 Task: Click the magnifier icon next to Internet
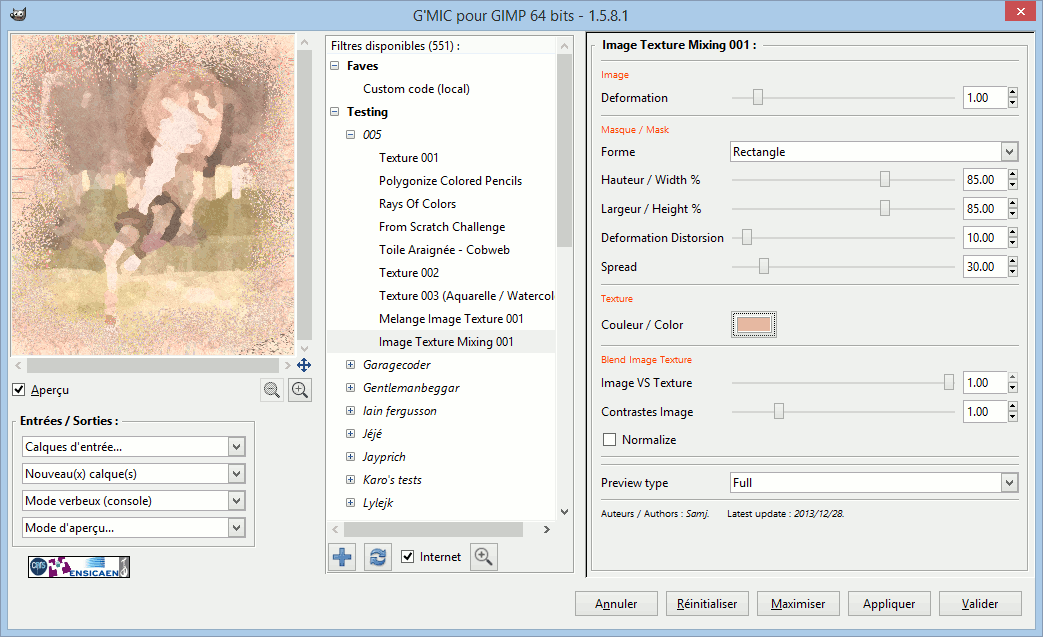click(484, 557)
